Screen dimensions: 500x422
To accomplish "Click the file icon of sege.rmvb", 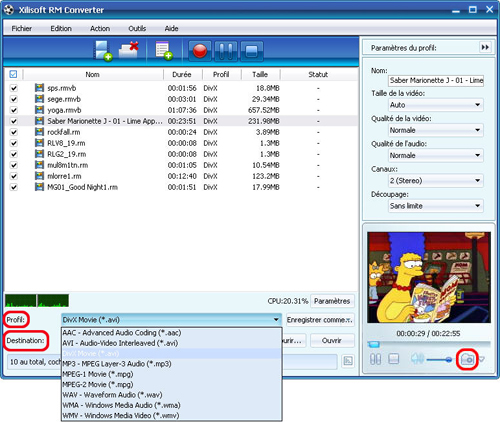I will point(39,99).
